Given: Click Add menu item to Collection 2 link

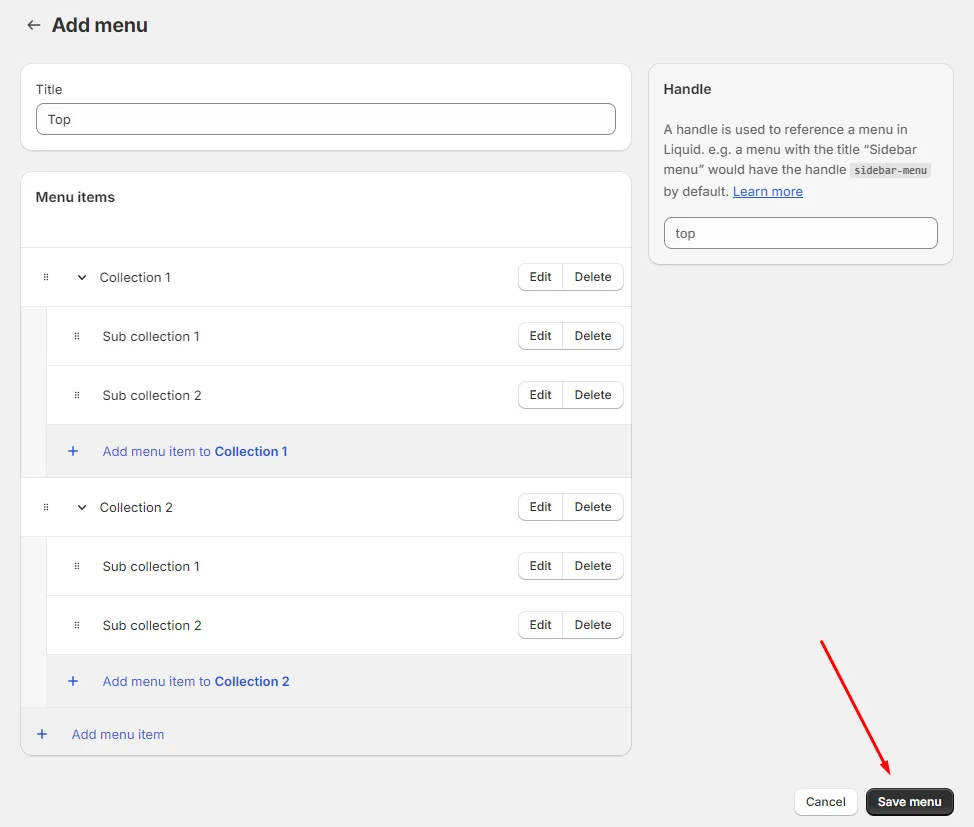Looking at the screenshot, I should pyautogui.click(x=196, y=682).
